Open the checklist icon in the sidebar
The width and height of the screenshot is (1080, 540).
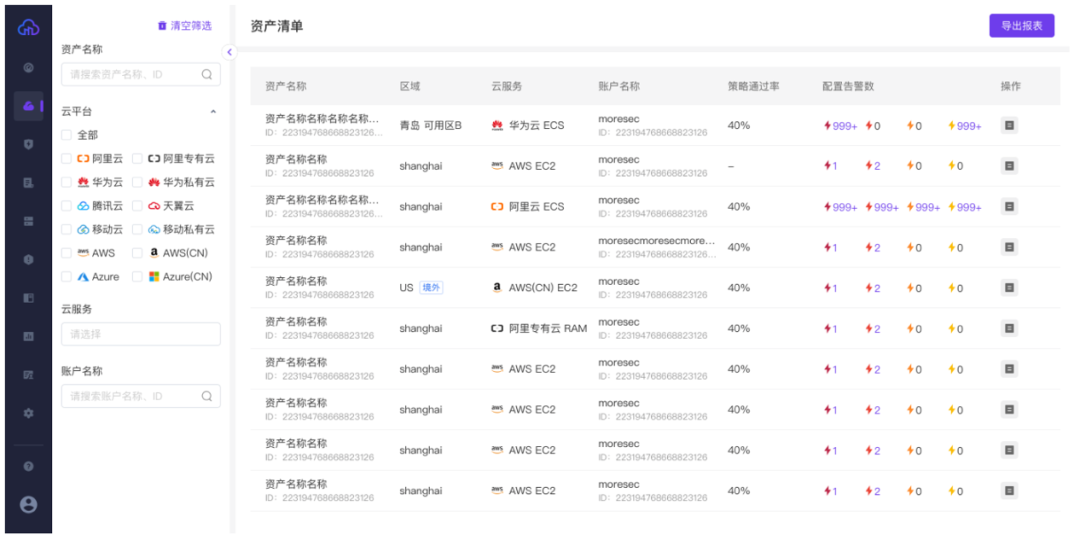(x=28, y=375)
